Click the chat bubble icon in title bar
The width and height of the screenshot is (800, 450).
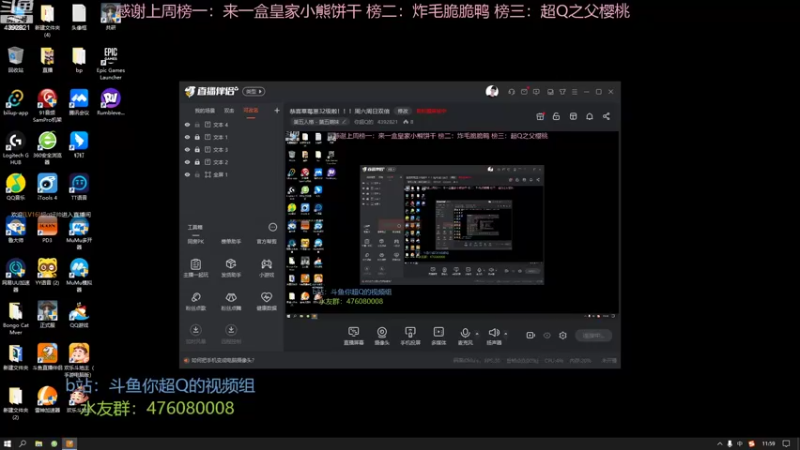[536, 92]
